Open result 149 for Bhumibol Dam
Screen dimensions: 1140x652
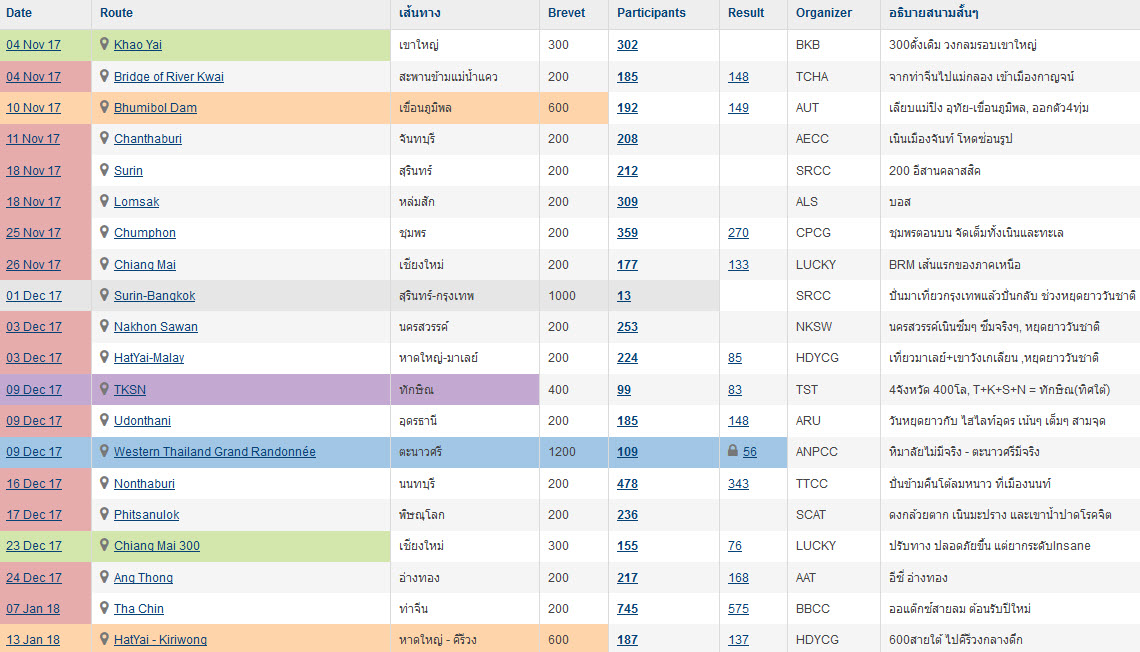tap(738, 108)
